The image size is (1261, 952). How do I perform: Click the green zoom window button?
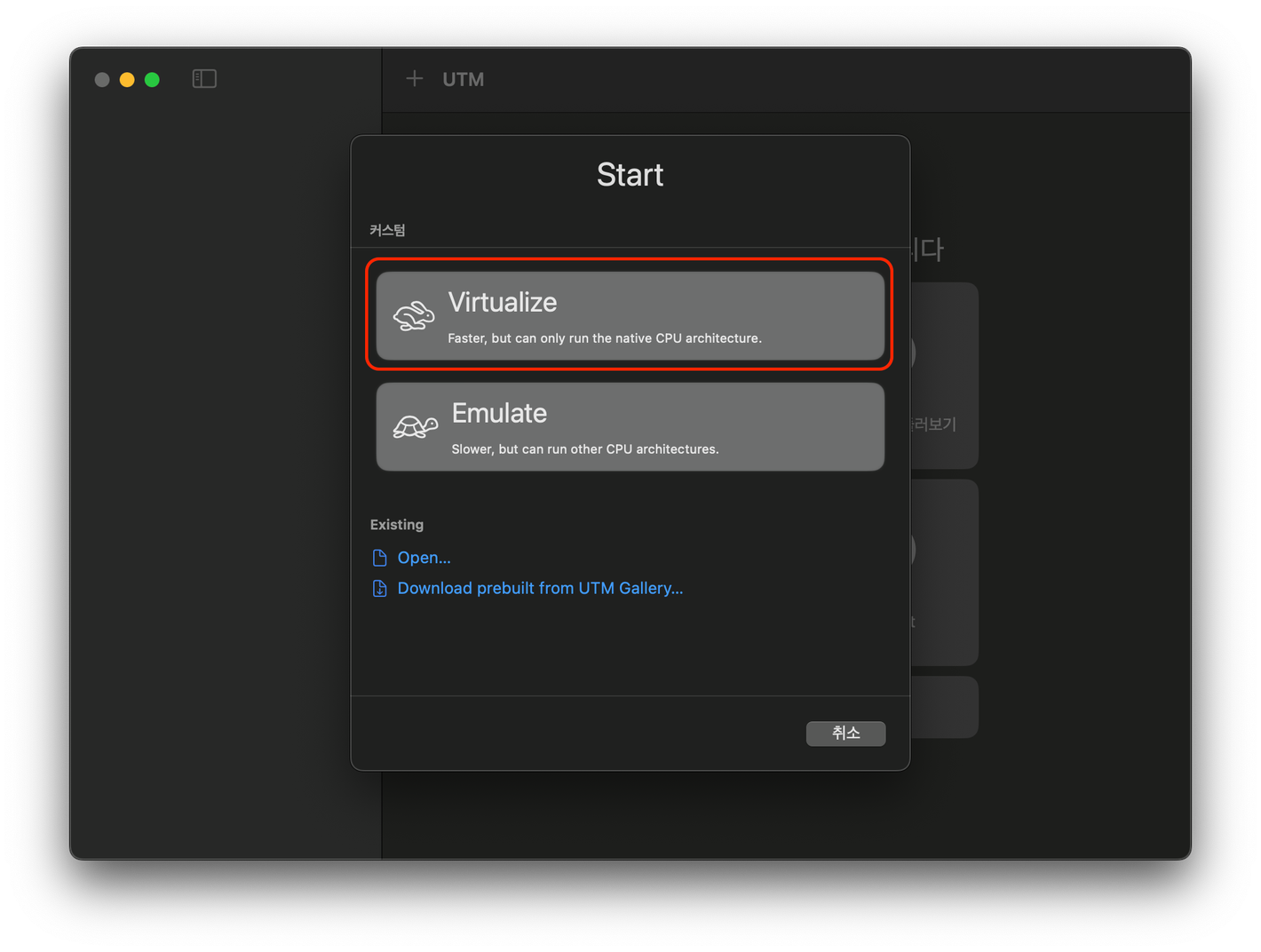coord(152,80)
